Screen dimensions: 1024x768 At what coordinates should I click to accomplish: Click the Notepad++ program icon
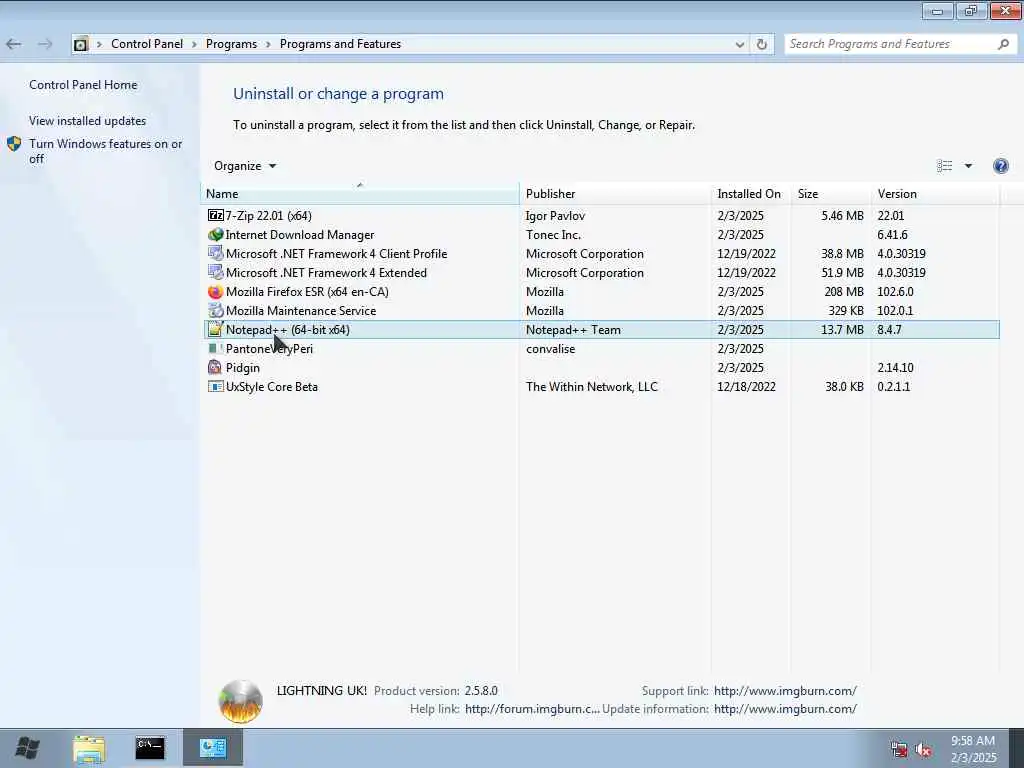(216, 330)
